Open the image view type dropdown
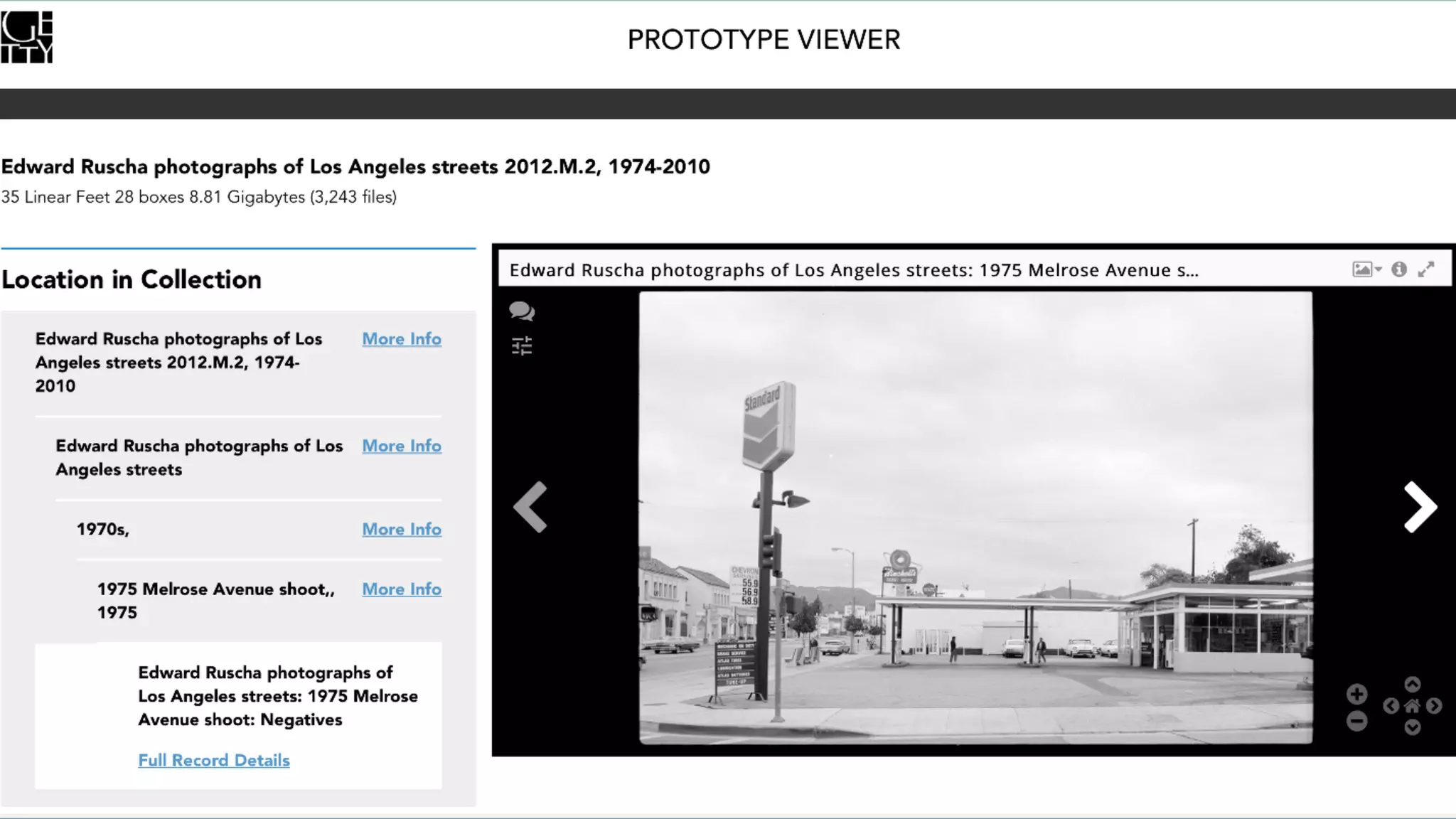 point(1366,269)
